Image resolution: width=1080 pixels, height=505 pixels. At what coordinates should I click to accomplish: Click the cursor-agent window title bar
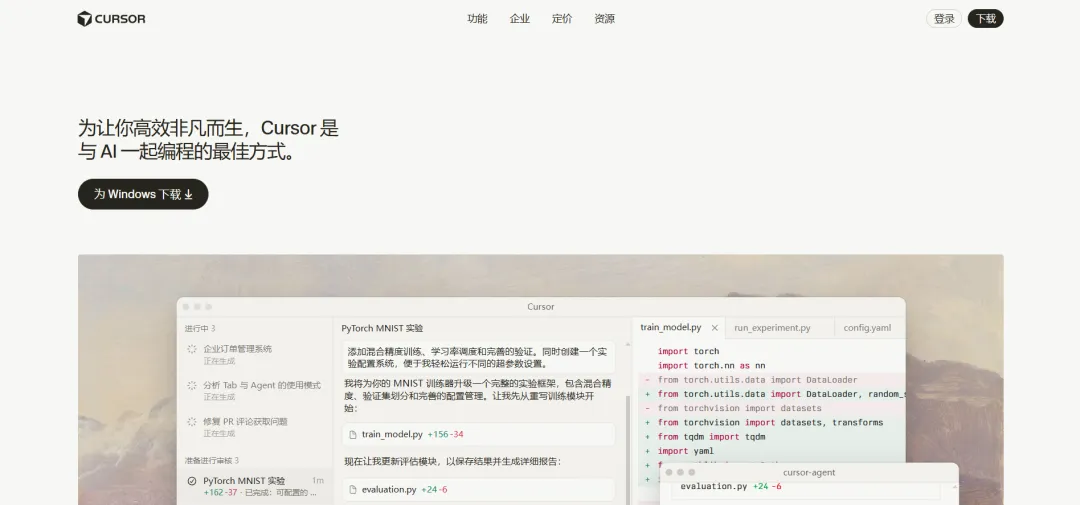(809, 473)
